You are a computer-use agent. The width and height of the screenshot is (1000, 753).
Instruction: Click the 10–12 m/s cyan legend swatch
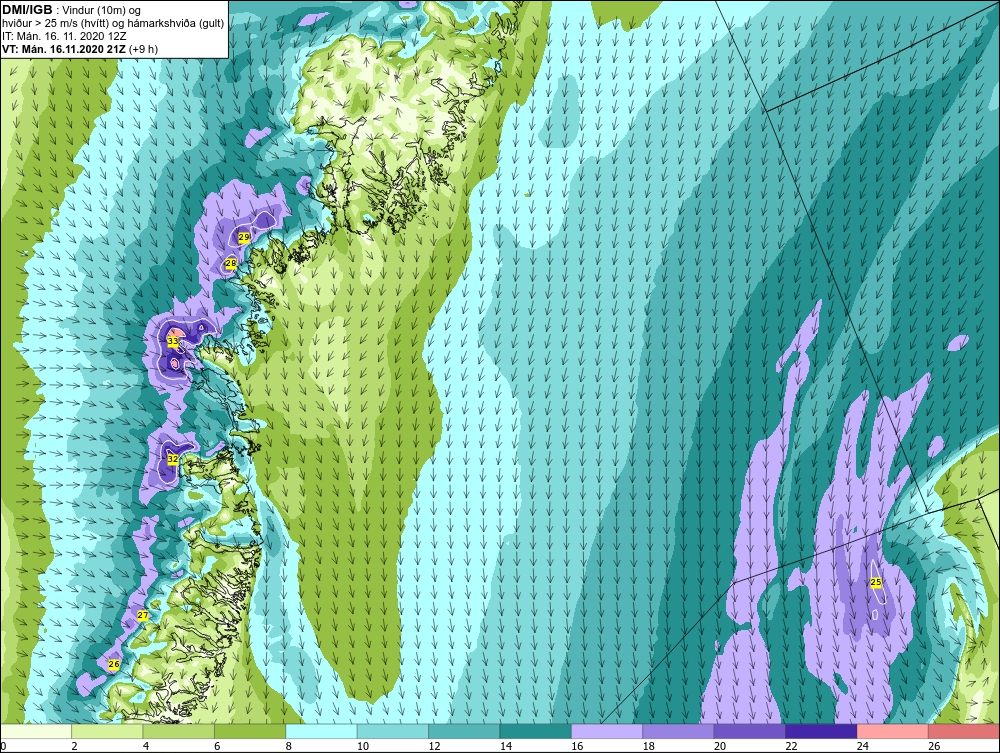393,731
